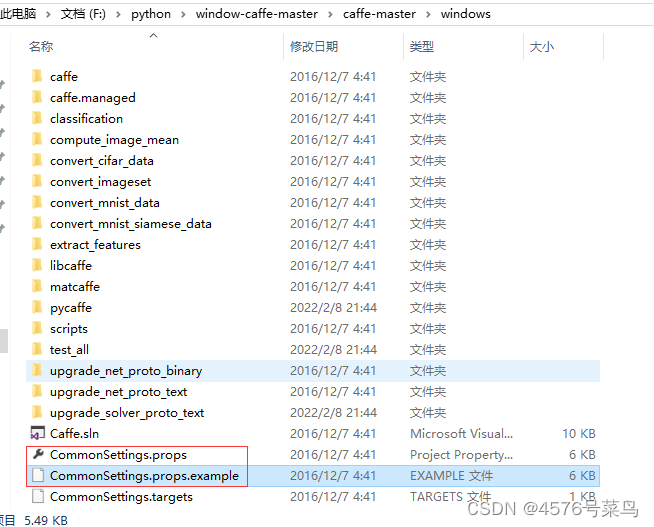
Task: Go to caffe-master breadcrumb
Action: (379, 14)
